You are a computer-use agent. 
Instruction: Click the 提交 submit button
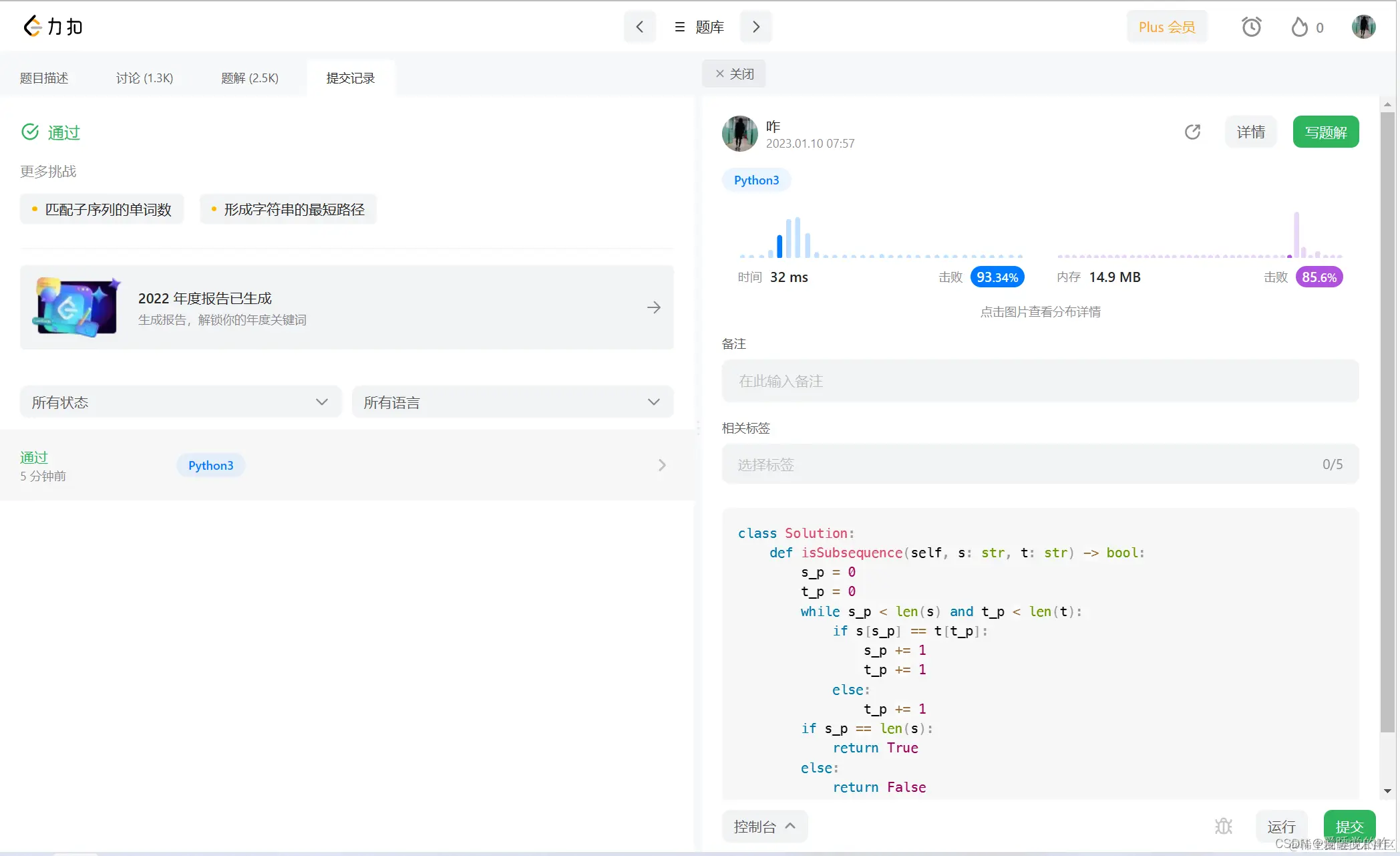[x=1349, y=827]
